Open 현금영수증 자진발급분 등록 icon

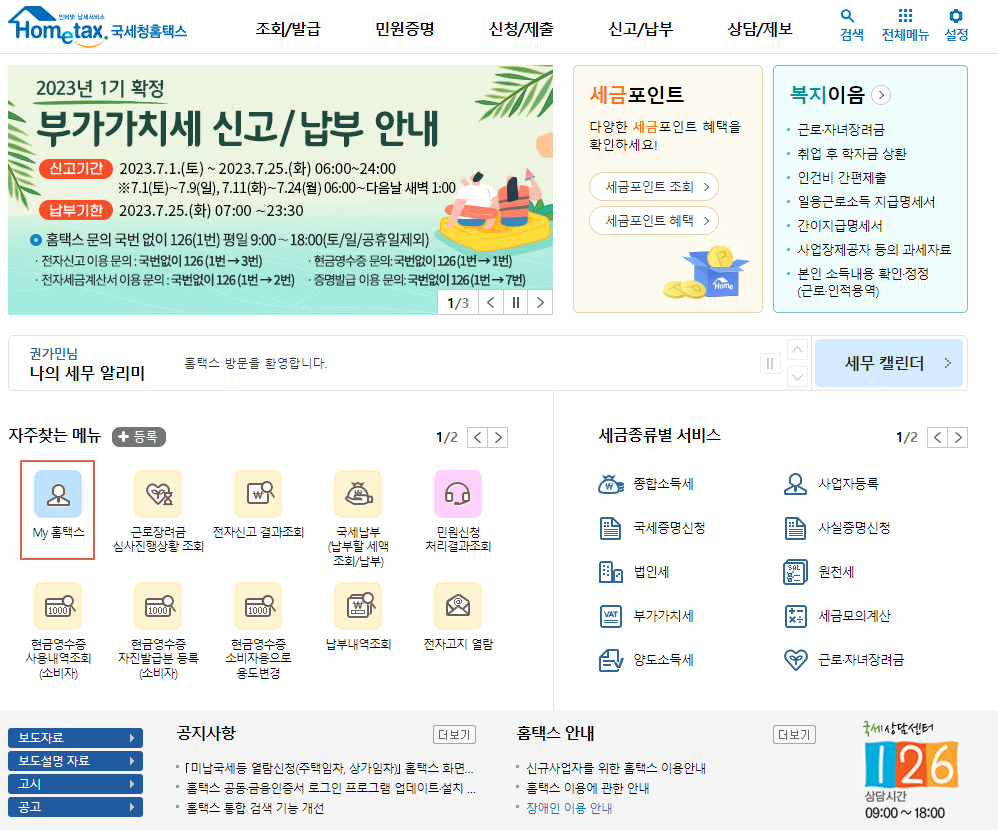coord(158,606)
